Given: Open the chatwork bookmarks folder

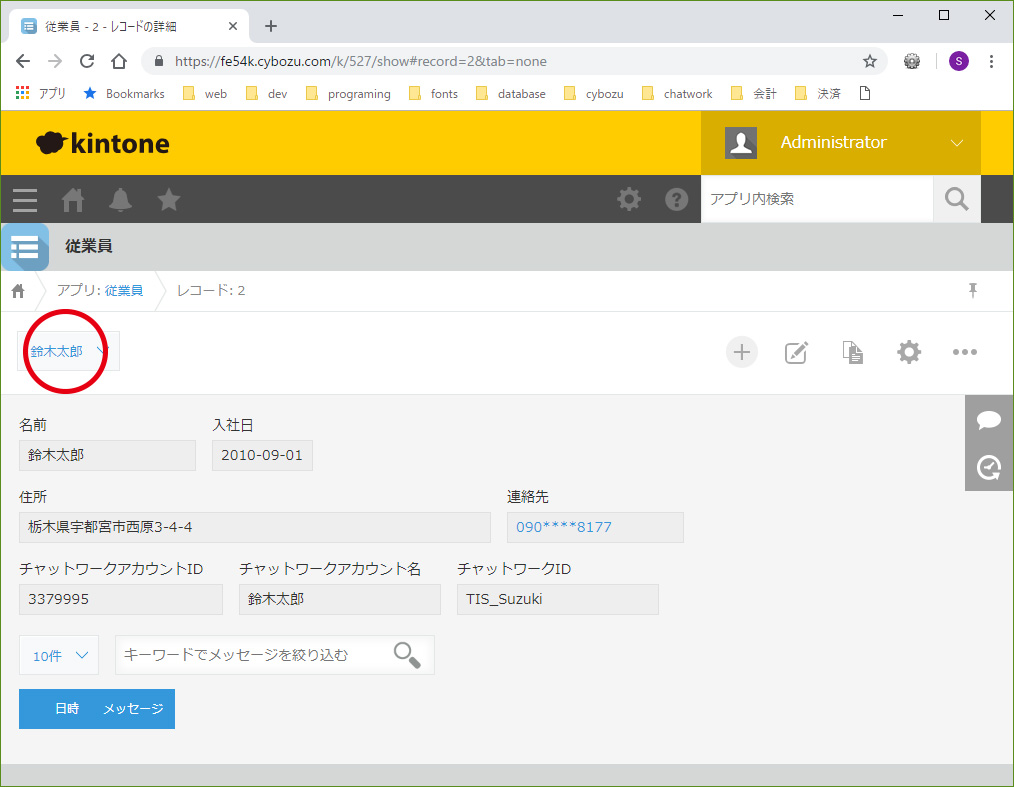Looking at the screenshot, I should (x=677, y=94).
